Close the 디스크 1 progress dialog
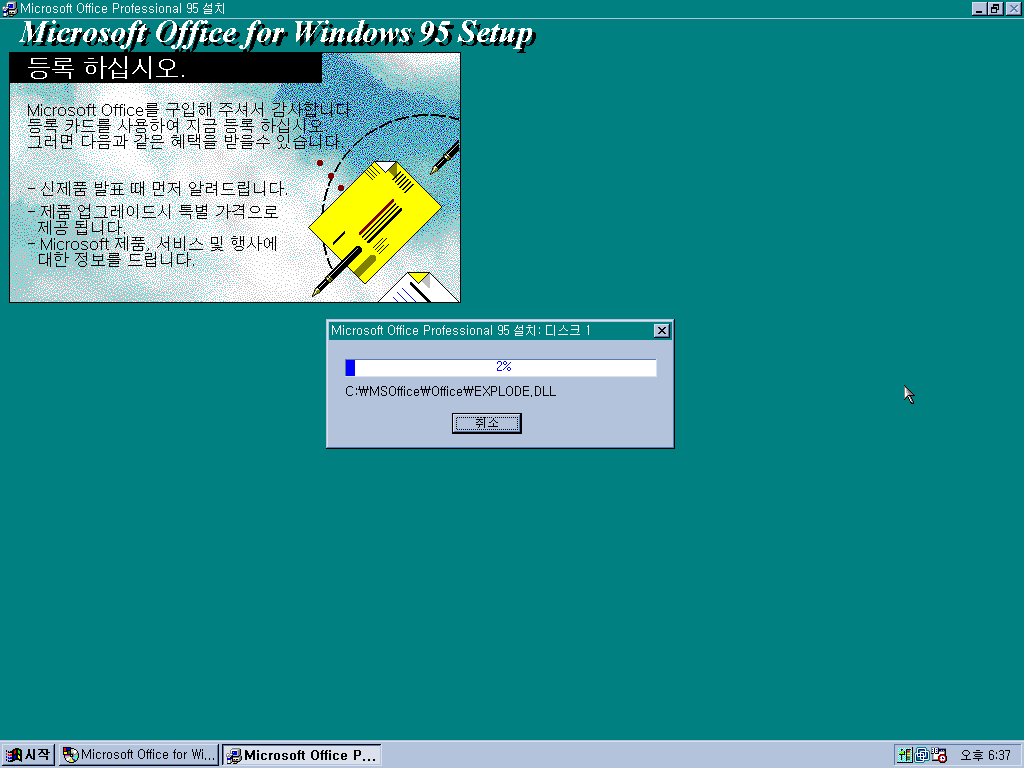 [x=662, y=330]
